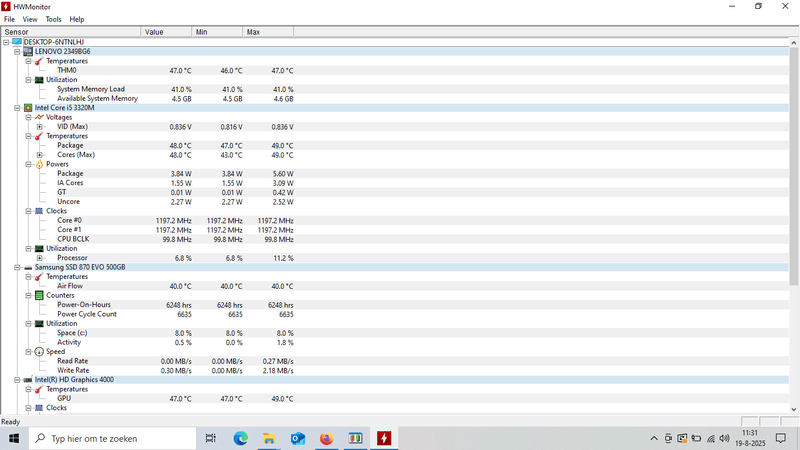Collapse the Samsung SSD 870 EVO 500GB node
Screen dimensions: 800x450
(17, 267)
